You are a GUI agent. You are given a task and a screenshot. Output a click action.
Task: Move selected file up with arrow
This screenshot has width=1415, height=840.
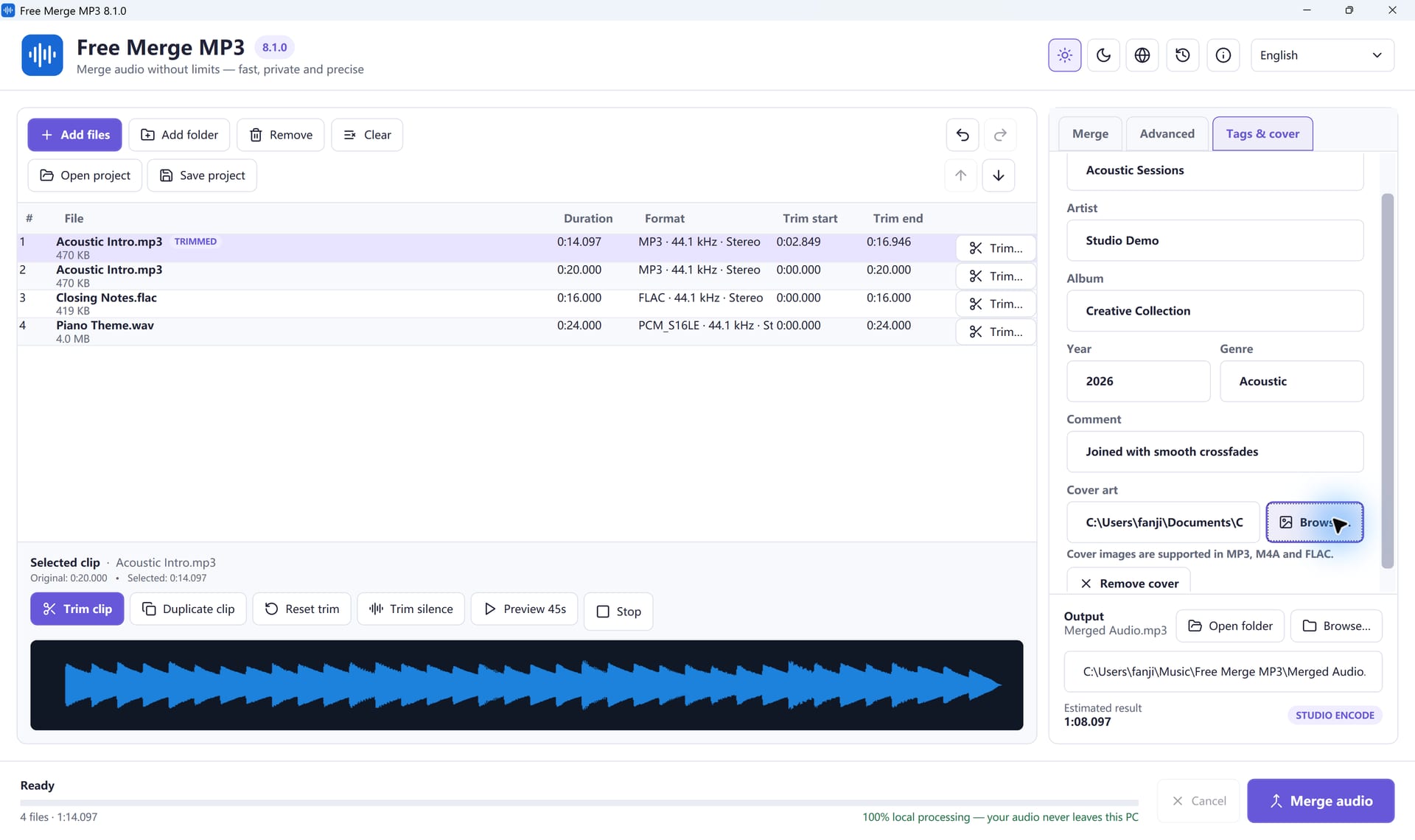[x=960, y=175]
